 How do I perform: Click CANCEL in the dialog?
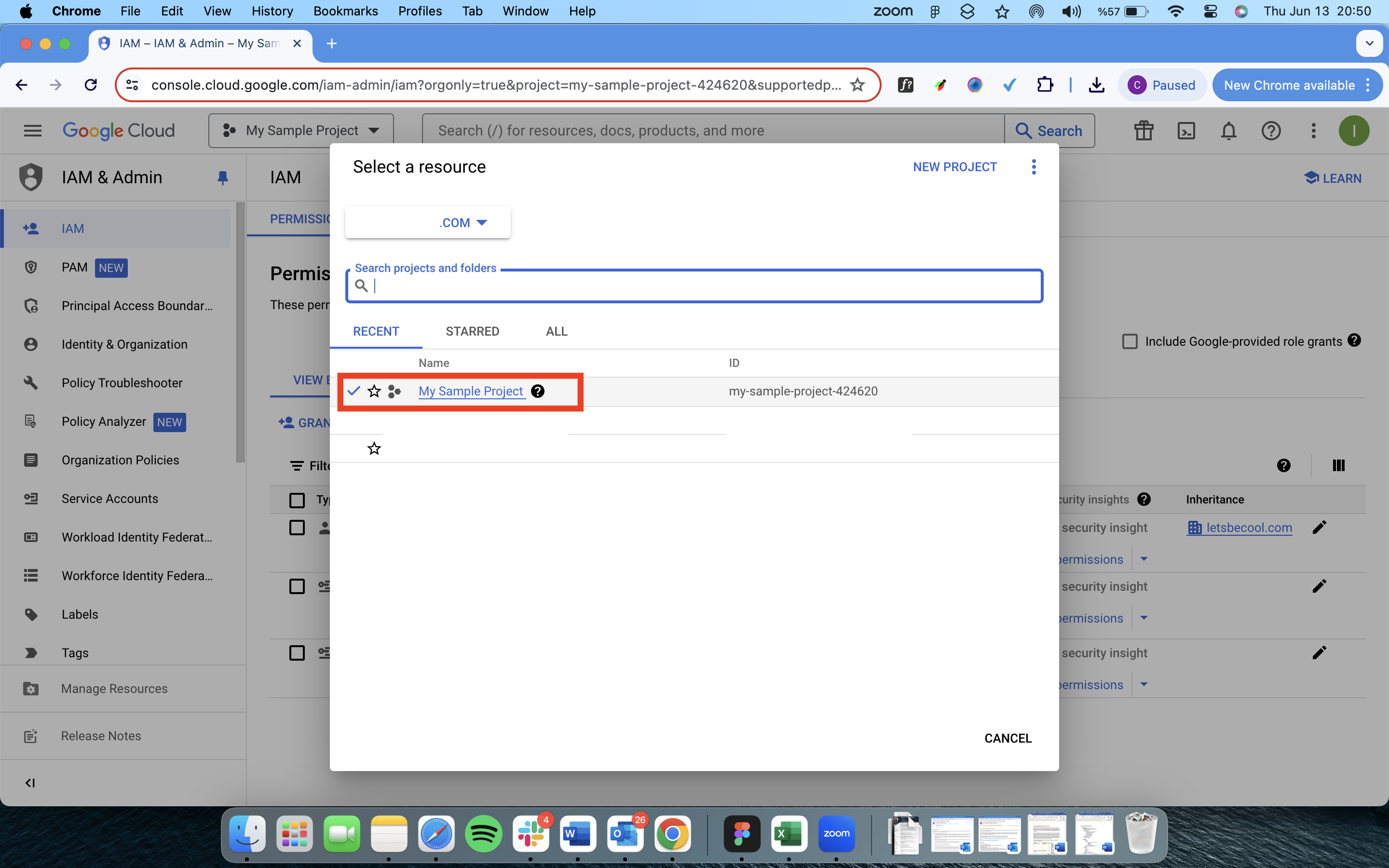(1008, 738)
